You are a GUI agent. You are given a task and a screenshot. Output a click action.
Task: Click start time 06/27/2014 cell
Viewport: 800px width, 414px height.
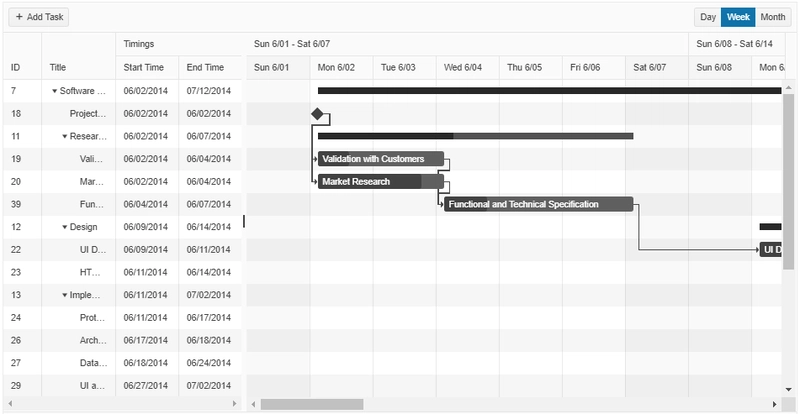pyautogui.click(x=147, y=385)
